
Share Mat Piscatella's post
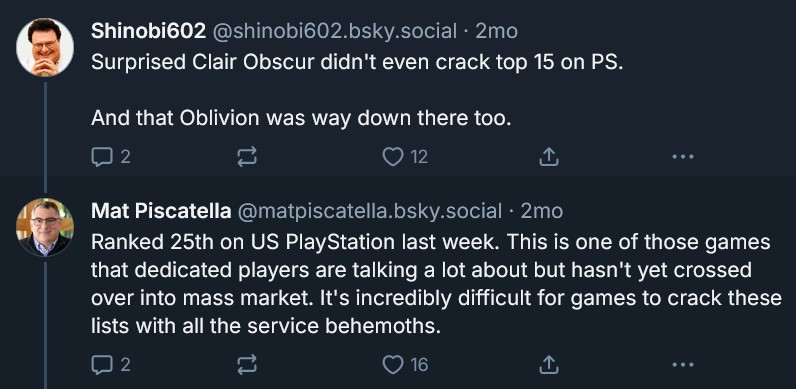(x=548, y=365)
